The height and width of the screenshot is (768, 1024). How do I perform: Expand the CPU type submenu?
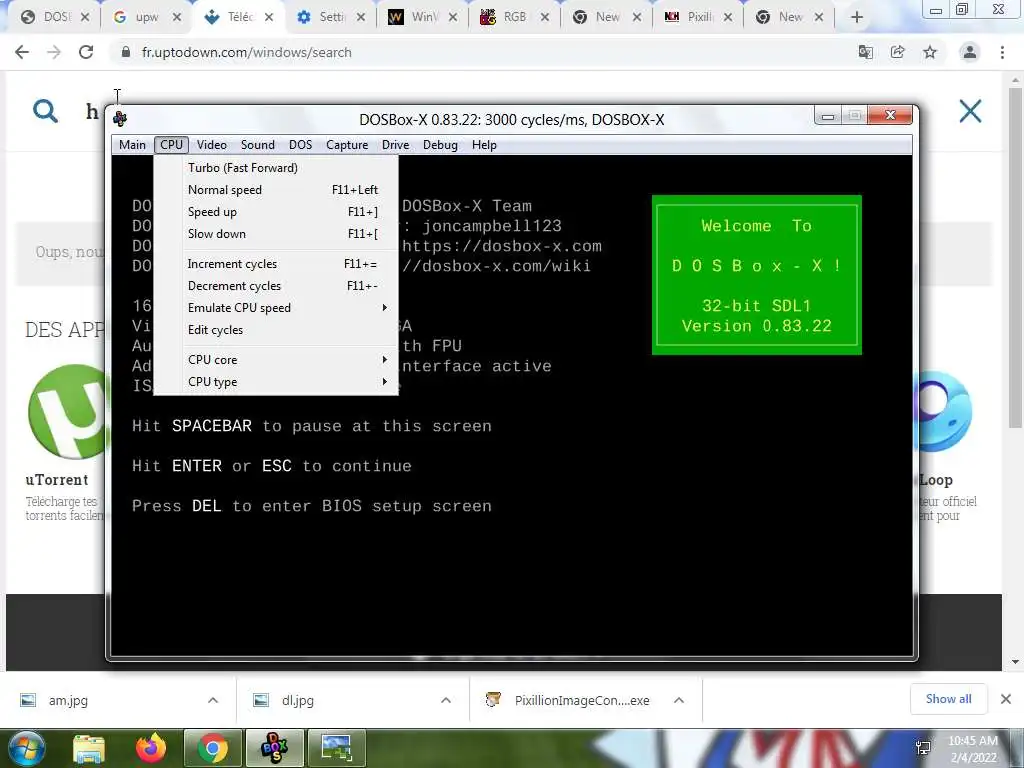276,382
